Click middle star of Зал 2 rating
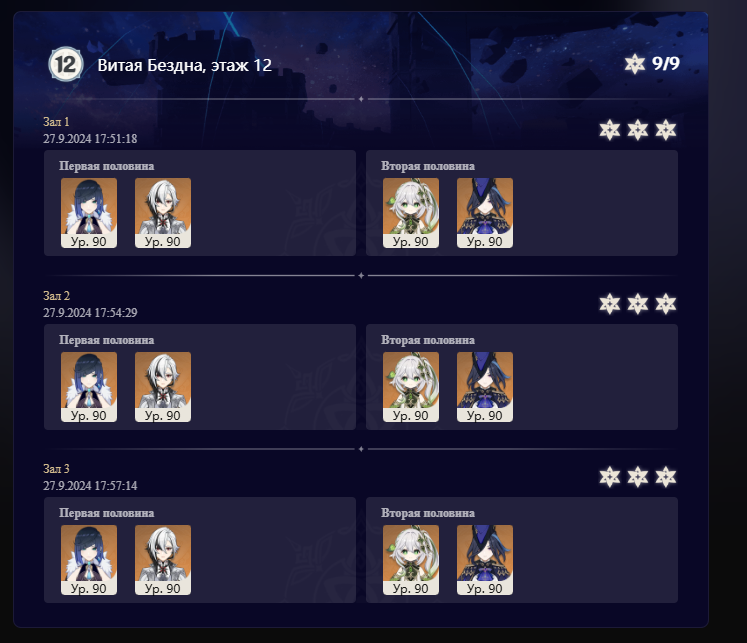 coord(637,304)
